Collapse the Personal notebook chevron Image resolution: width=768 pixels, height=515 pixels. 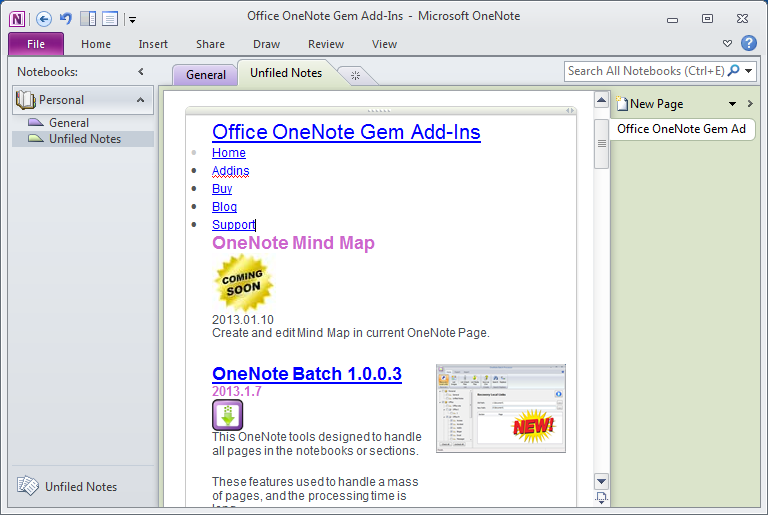pos(141,100)
